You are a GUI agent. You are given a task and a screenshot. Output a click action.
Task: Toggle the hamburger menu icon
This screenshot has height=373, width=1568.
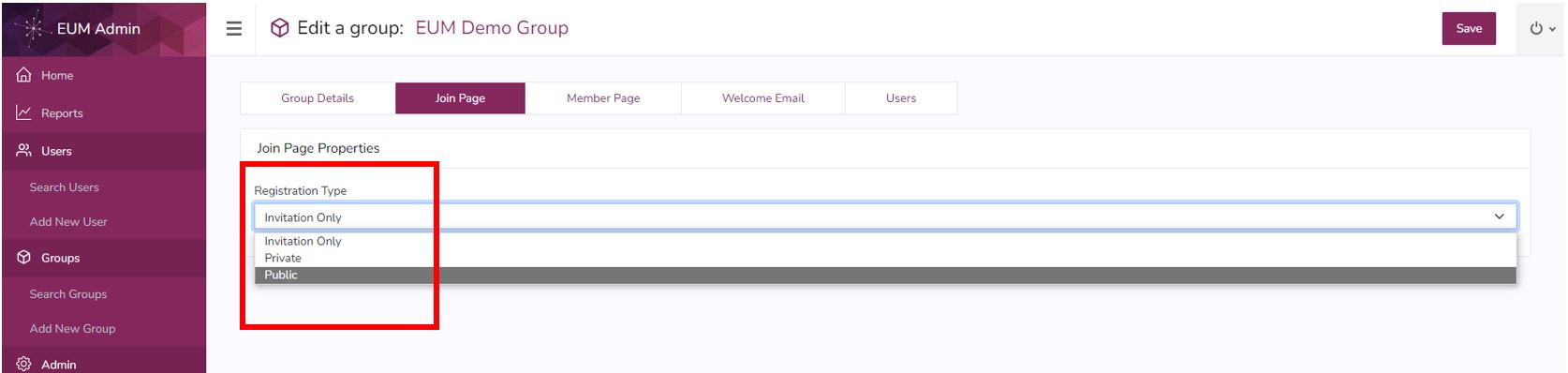[234, 29]
